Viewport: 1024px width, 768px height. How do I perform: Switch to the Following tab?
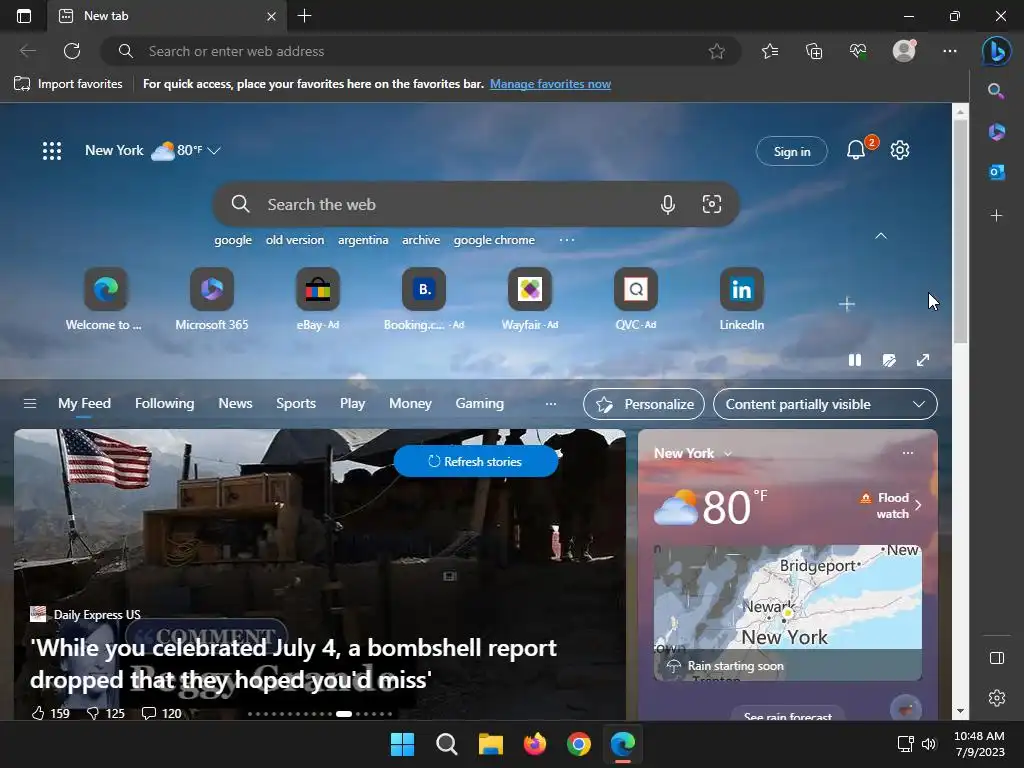(165, 404)
